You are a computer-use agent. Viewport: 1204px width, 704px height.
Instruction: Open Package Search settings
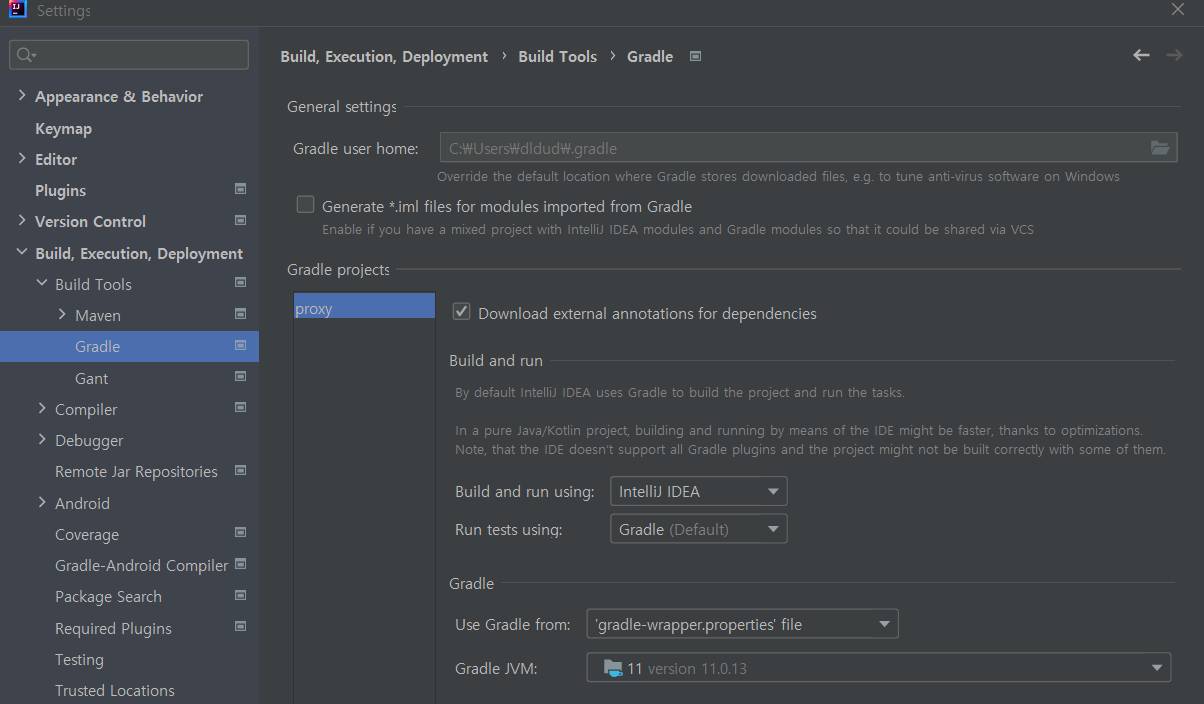pos(108,596)
